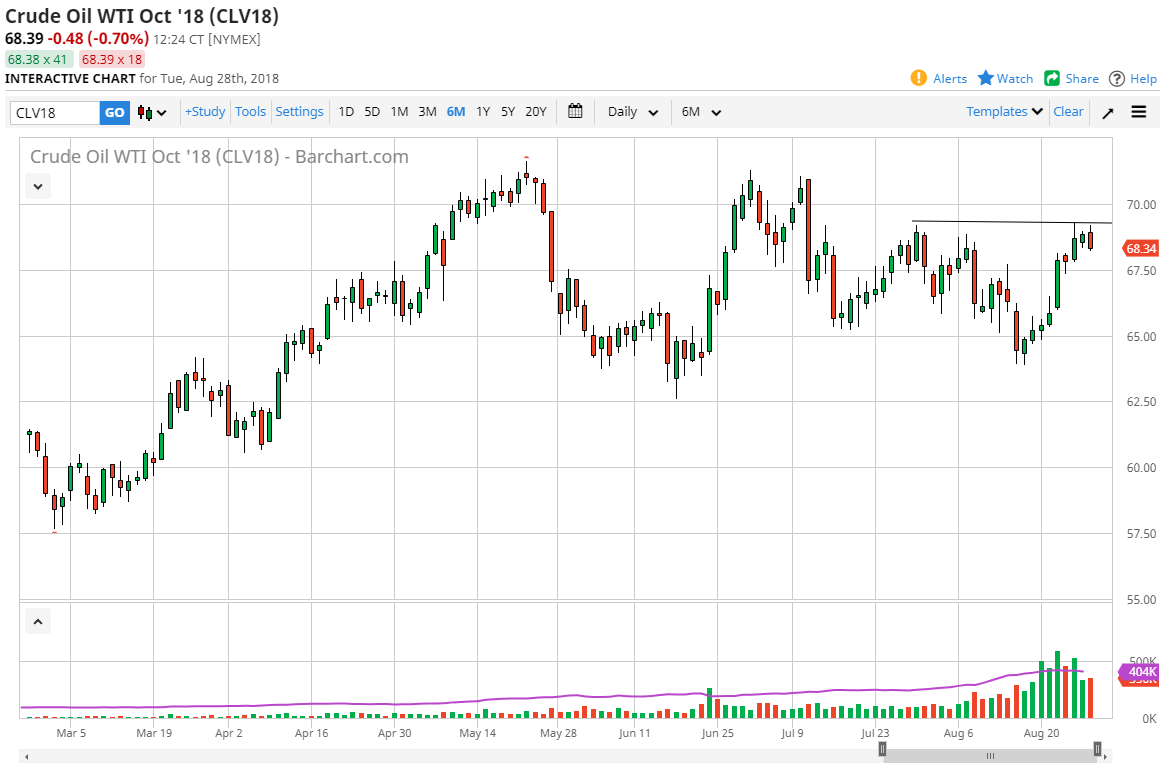Select the 1Y time range
This screenshot has width=1165, height=763.
click(483, 112)
